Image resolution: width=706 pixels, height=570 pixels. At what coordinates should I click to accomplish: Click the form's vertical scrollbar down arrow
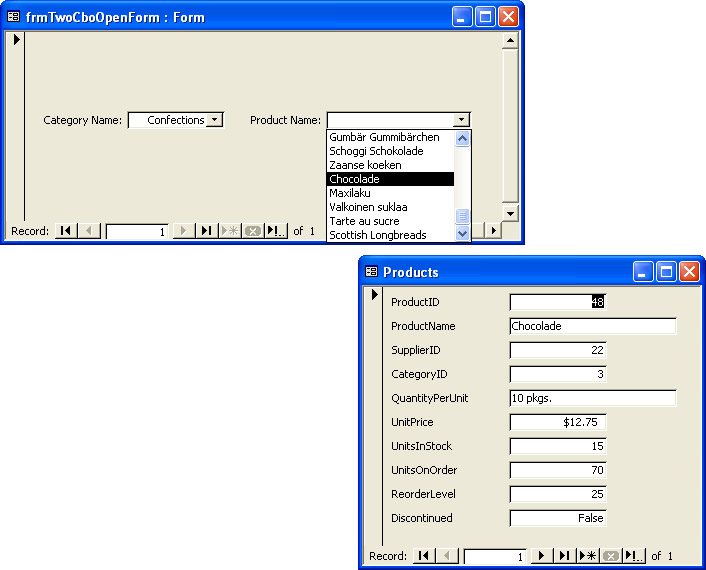(x=509, y=213)
